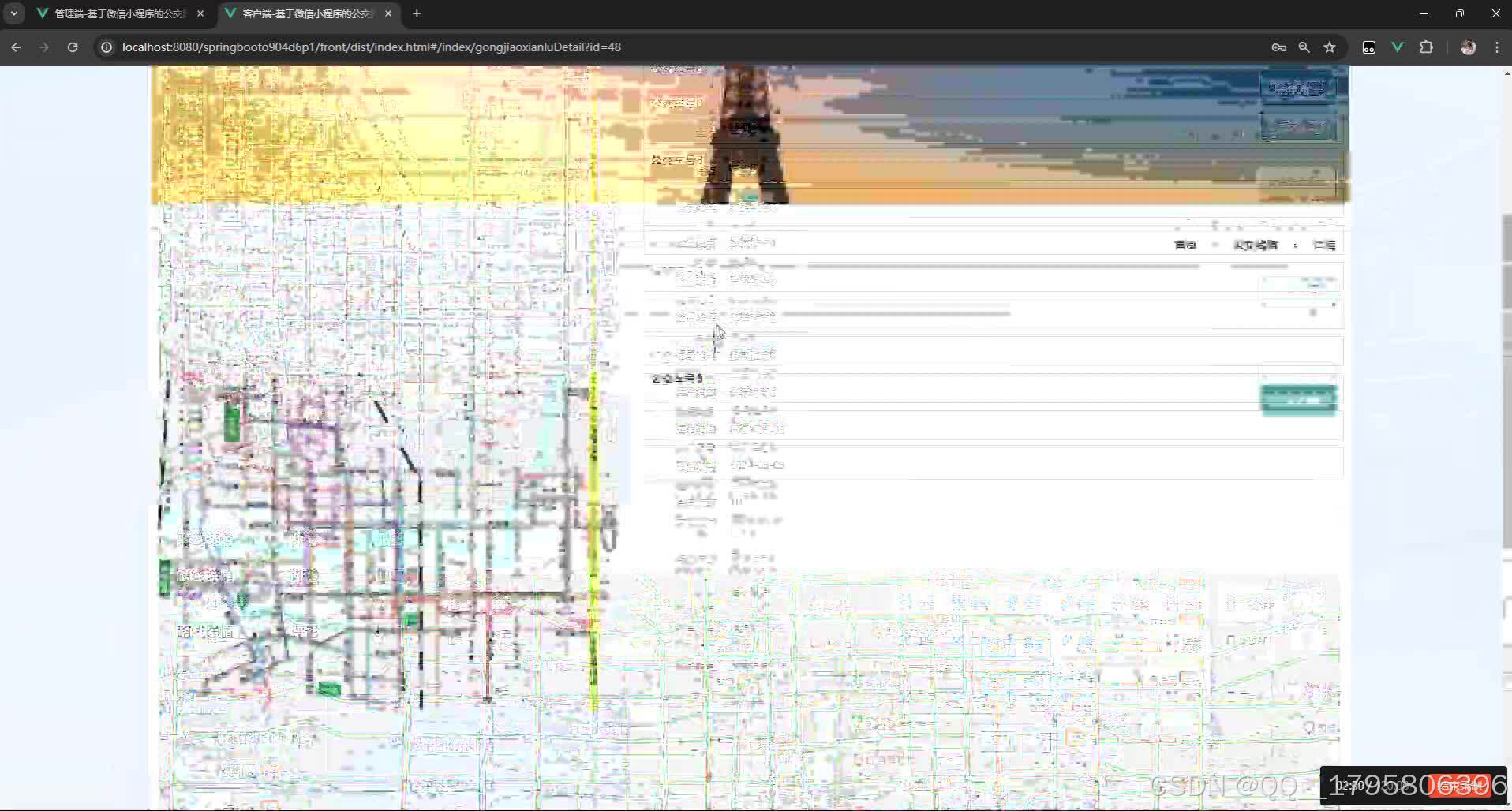The image size is (1512, 811).
Task: Minimize the browser window
Action: pos(1424,13)
